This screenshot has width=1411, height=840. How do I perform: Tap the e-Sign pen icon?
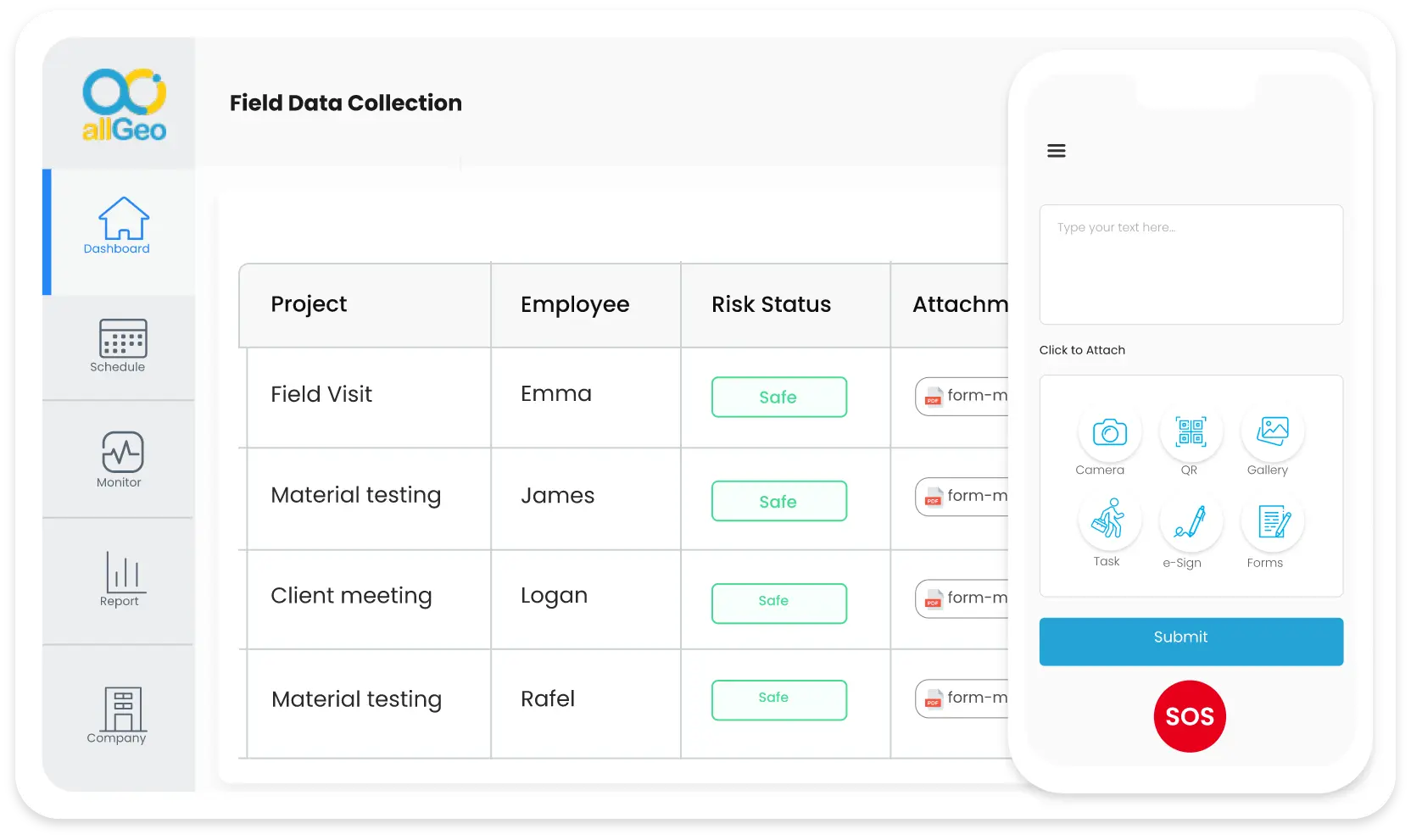pos(1191,521)
